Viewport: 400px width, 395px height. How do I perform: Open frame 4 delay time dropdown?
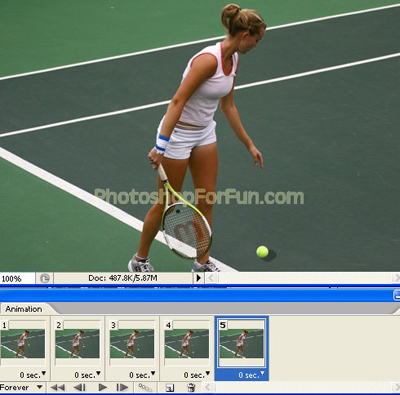point(197,375)
